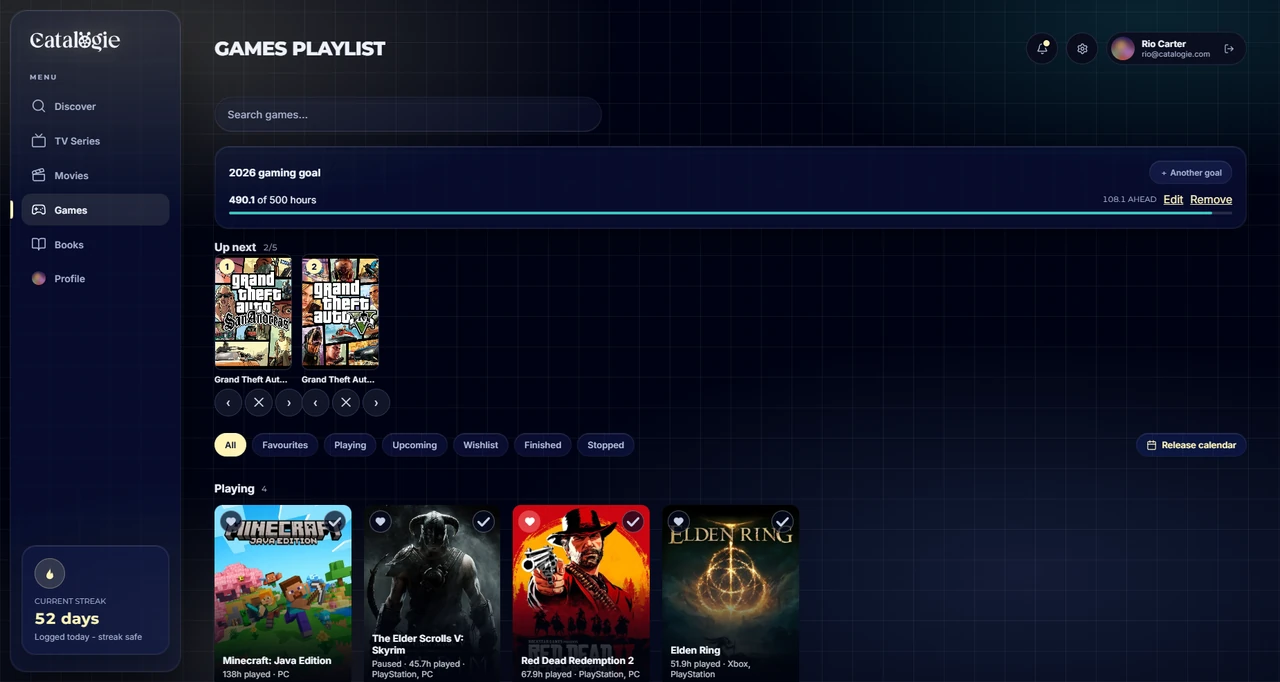Screen dimensions: 1280x682
Task: Mark Elden Ring as finished
Action: pyautogui.click(x=782, y=521)
